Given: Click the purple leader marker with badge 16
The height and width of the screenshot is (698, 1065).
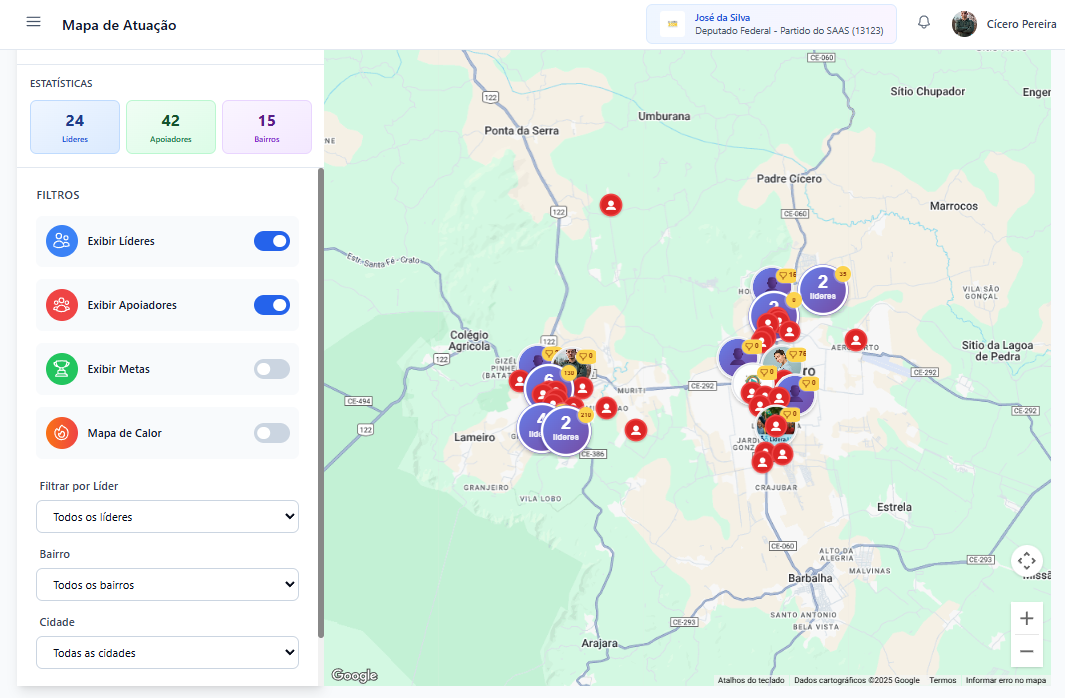Looking at the screenshot, I should coord(772,280).
